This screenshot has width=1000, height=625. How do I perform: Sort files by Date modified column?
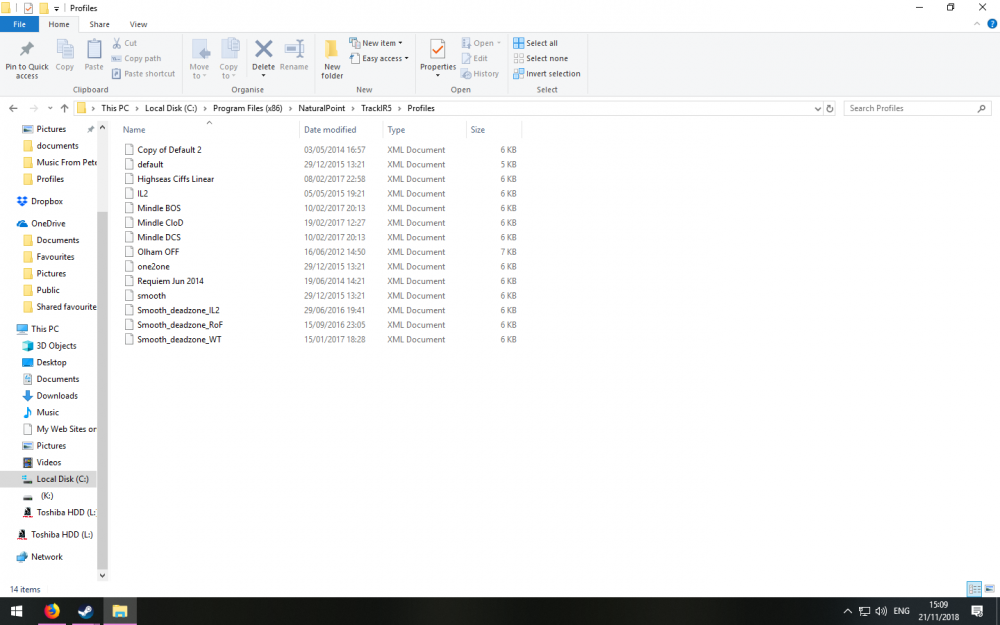(330, 130)
